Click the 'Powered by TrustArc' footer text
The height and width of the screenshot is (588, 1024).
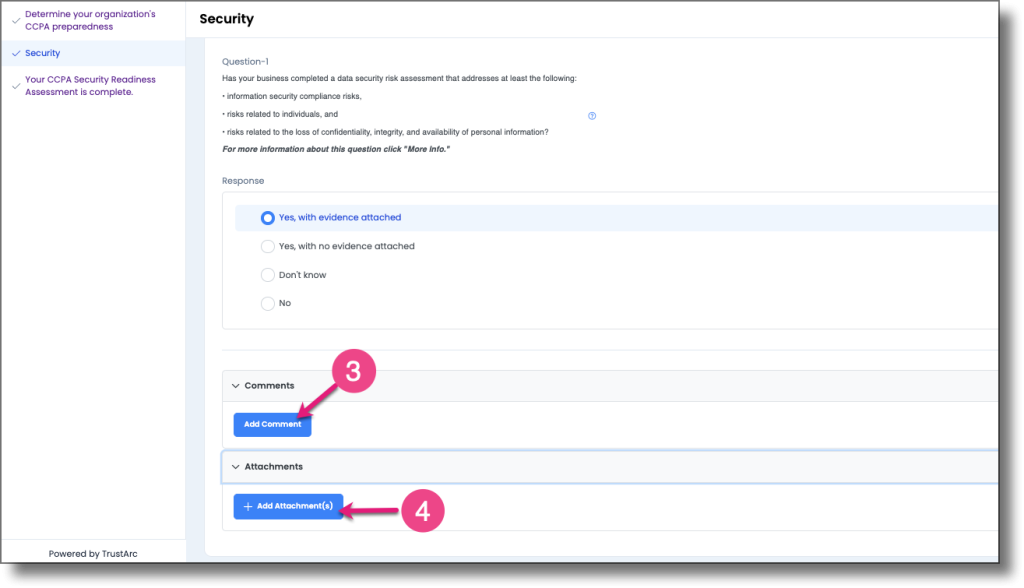click(93, 554)
